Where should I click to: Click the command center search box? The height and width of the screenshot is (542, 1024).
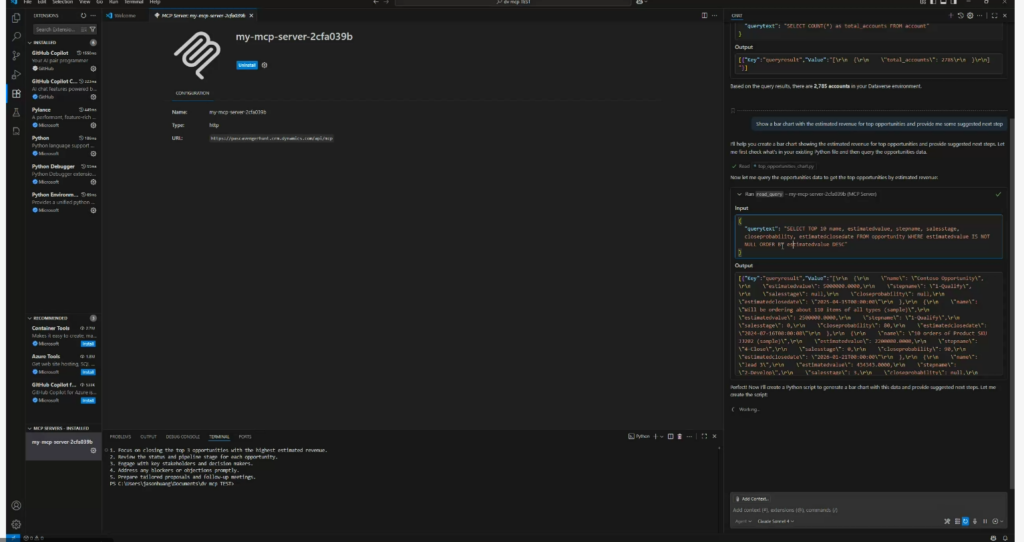pos(513,2)
